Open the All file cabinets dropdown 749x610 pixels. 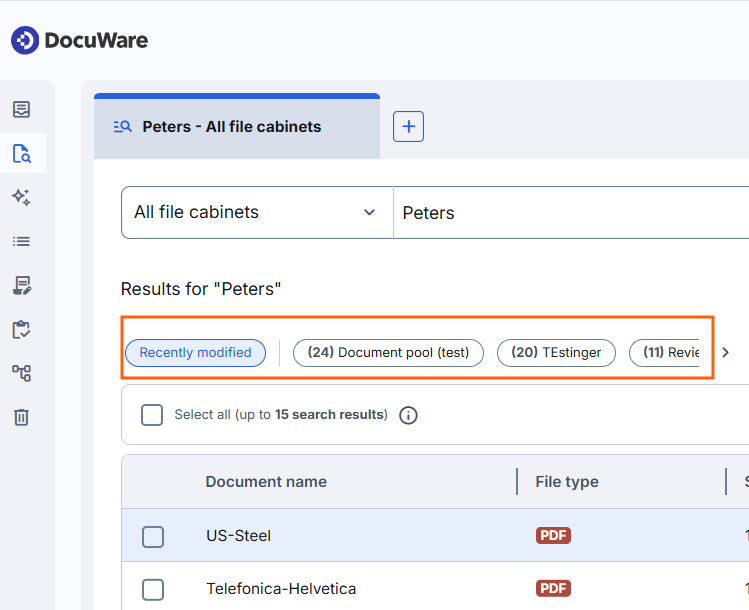(257, 213)
